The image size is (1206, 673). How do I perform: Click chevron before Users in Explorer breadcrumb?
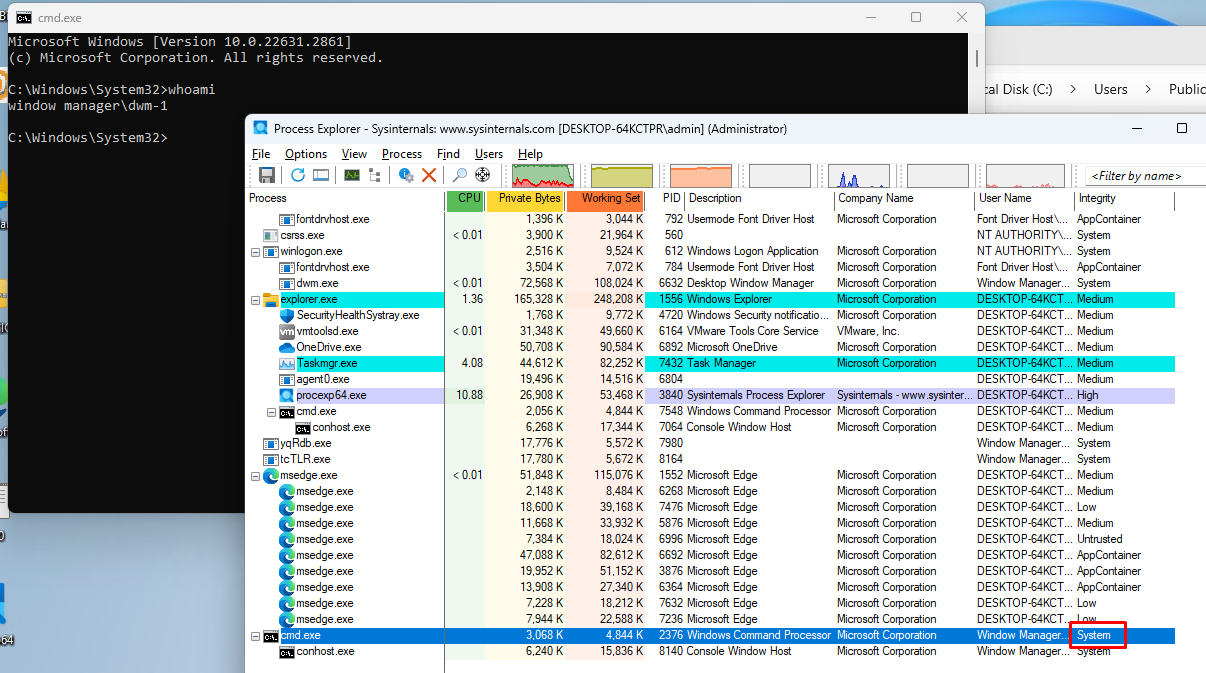(x=1073, y=89)
